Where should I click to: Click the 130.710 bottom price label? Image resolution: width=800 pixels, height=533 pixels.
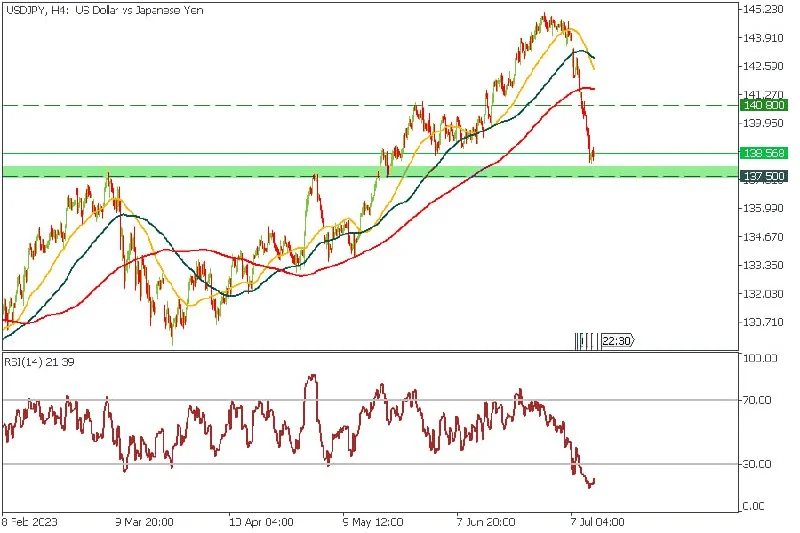pyautogui.click(x=761, y=322)
